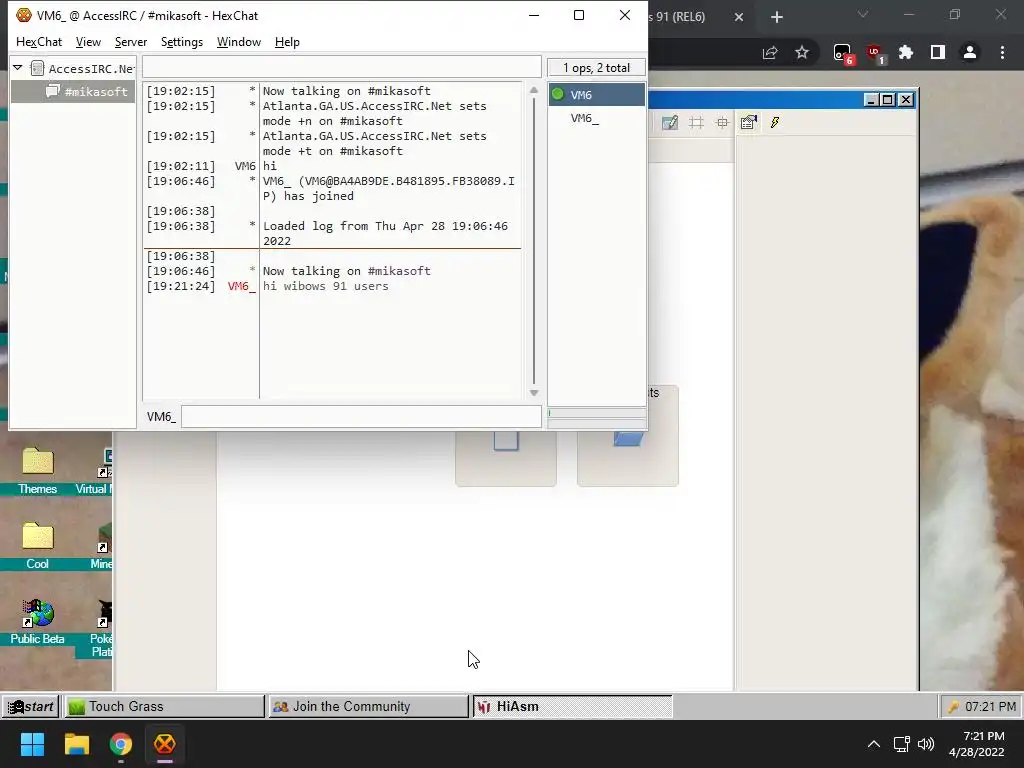This screenshot has width=1024, height=768.
Task: Open Chrome tab search chevron
Action: point(863,14)
